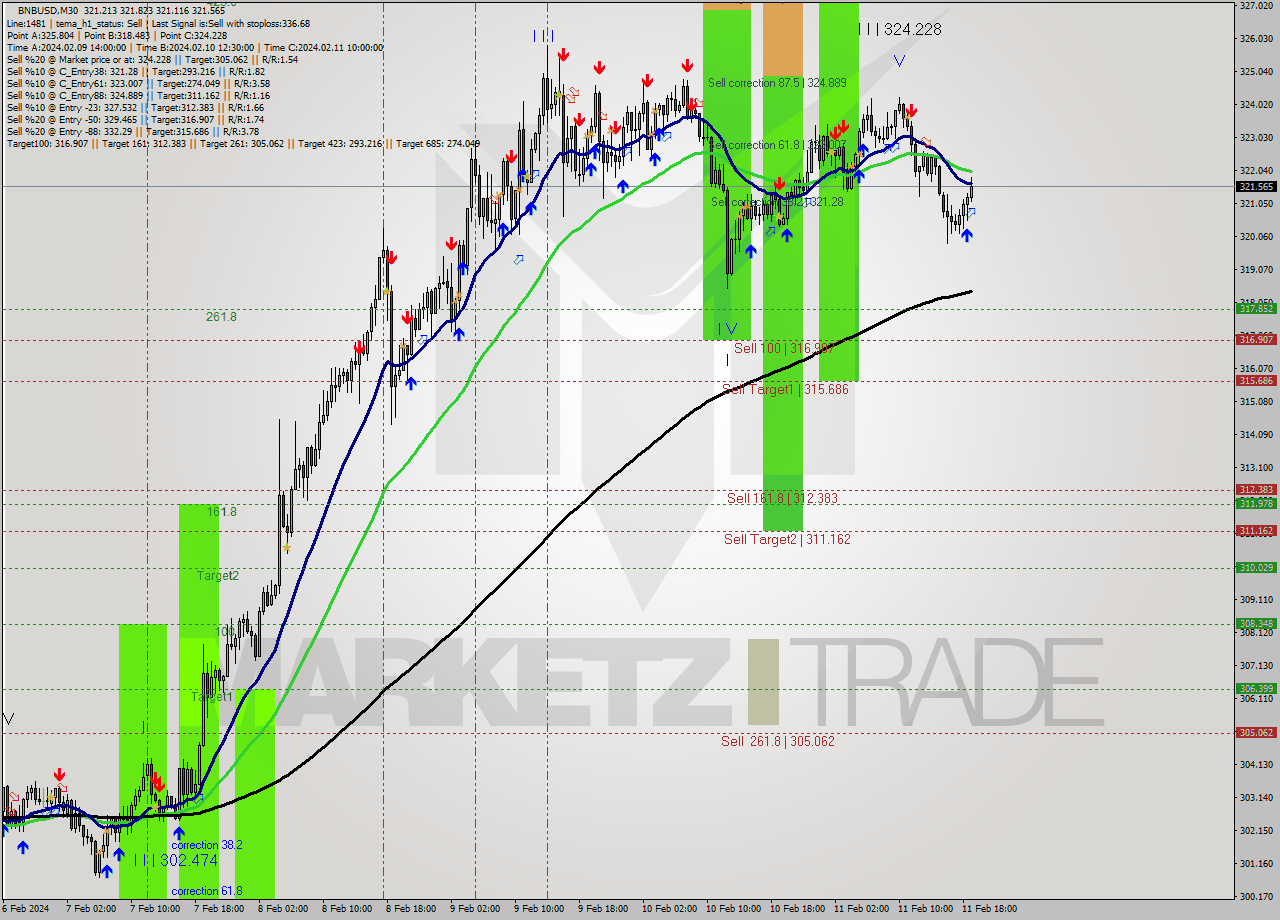This screenshot has width=1280, height=920.
Task: Select the 'Sell 261.8 | 305.062' label
Action: 777,741
